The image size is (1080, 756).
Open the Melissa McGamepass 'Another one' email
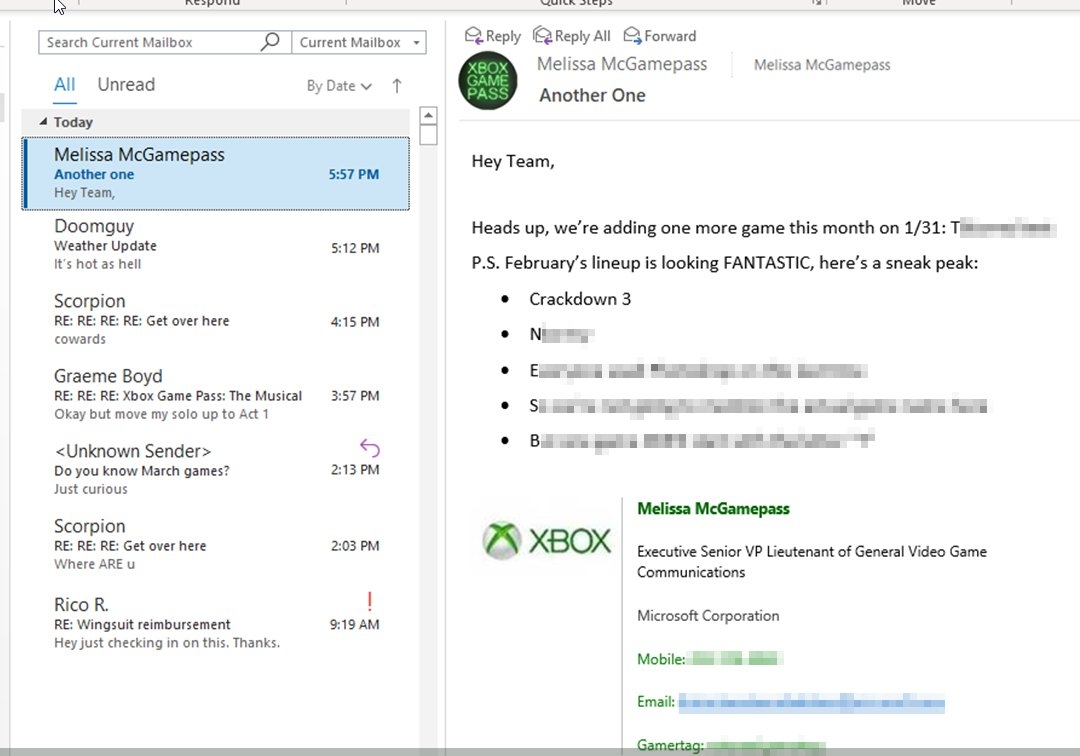pyautogui.click(x=216, y=173)
